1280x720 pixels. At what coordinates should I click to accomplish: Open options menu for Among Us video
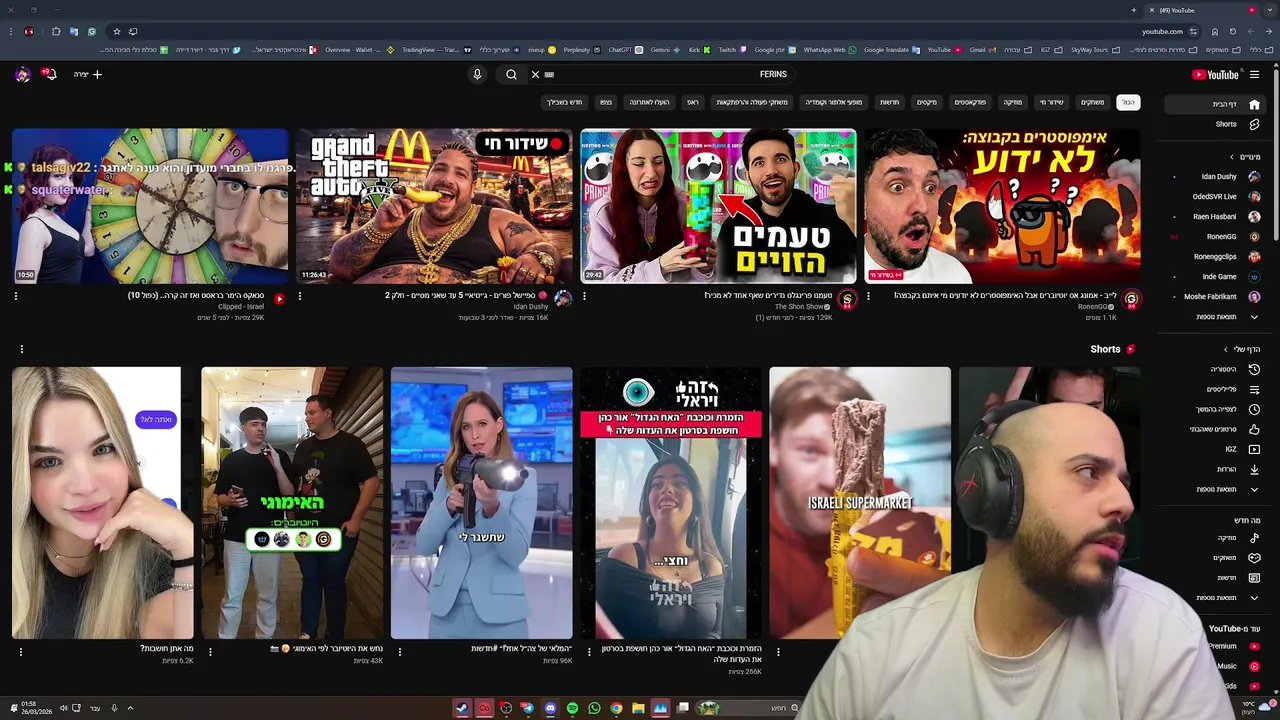(868, 296)
